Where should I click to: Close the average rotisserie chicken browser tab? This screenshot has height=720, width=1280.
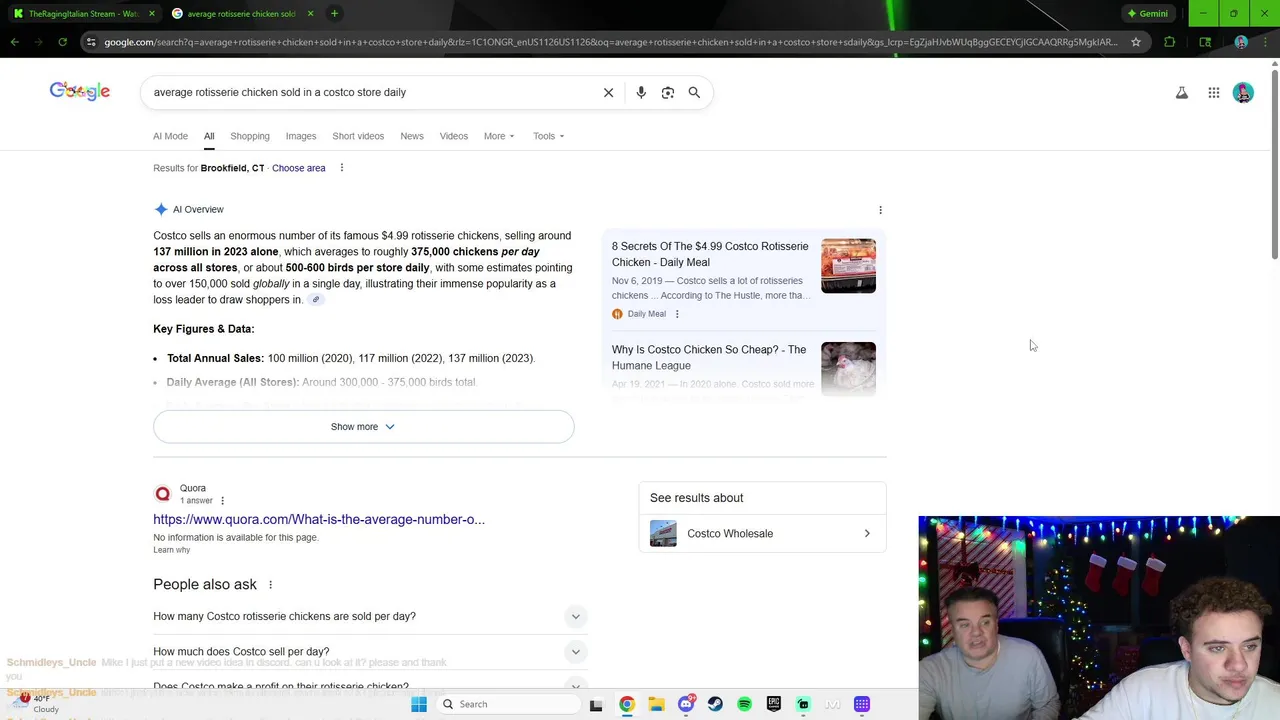point(310,14)
